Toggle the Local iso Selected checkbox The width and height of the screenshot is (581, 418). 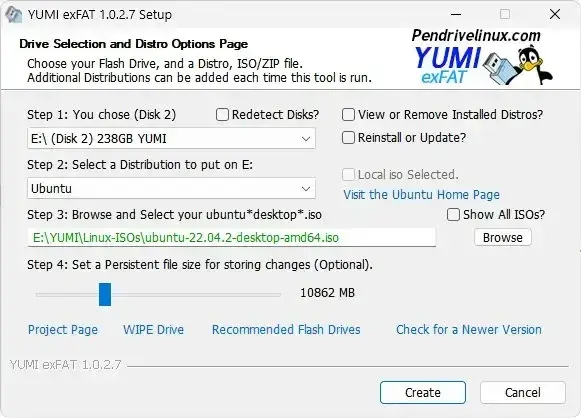point(348,175)
